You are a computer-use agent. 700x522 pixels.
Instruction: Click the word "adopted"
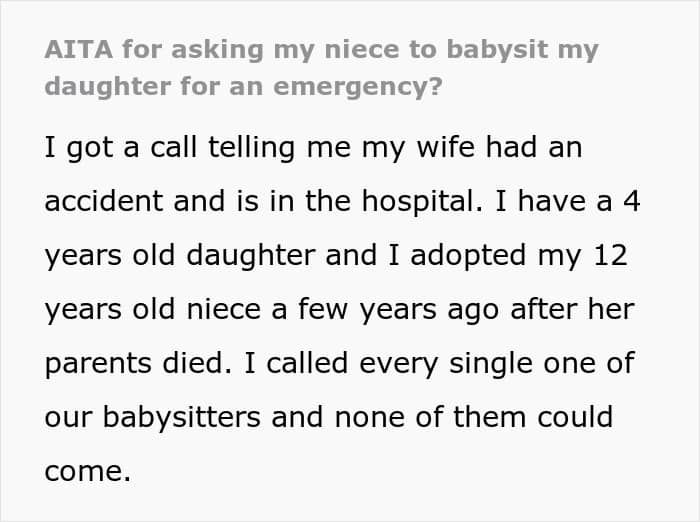click(x=468, y=255)
